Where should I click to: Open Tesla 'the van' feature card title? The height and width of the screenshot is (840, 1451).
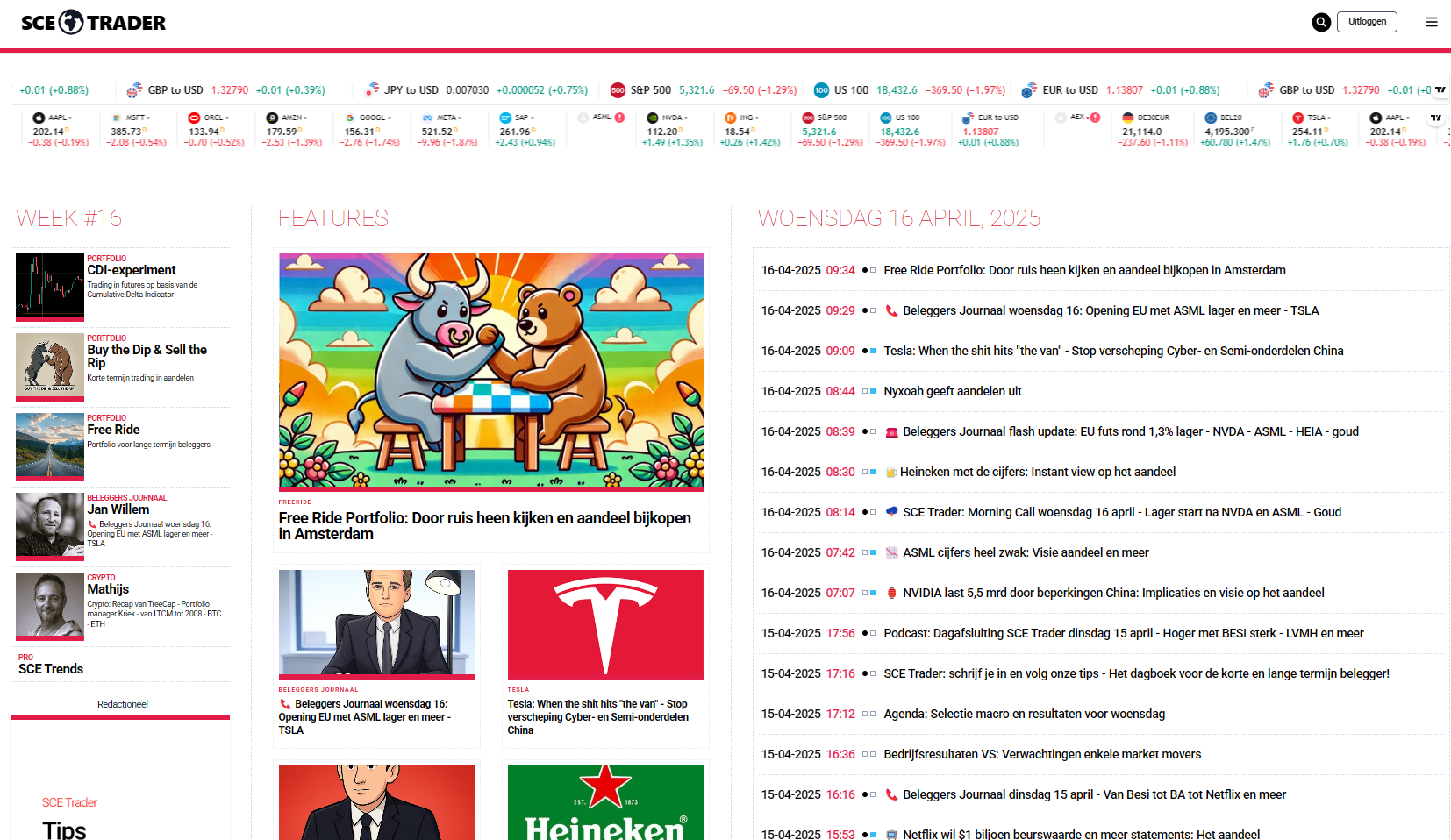597,717
